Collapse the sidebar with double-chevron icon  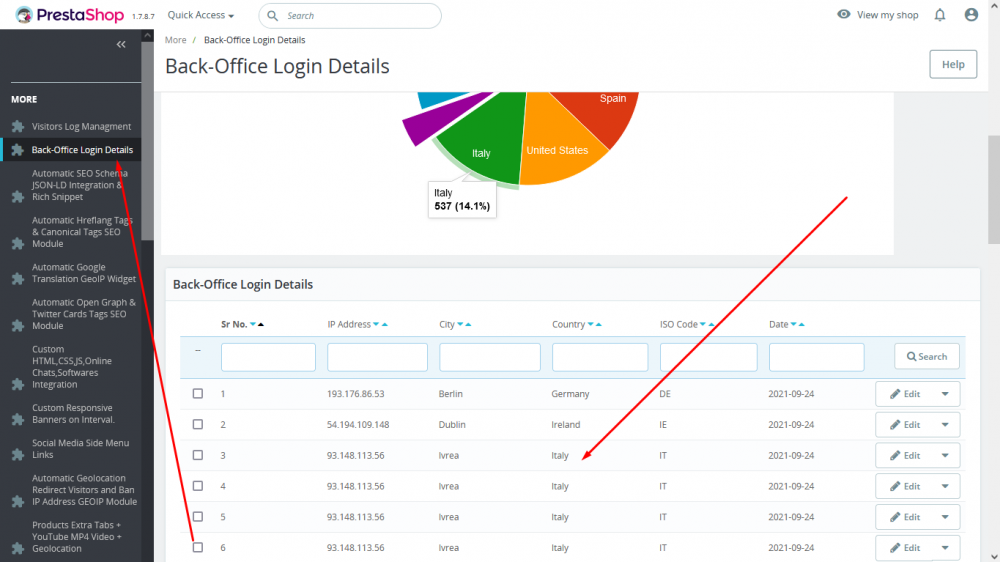pyautogui.click(x=121, y=44)
